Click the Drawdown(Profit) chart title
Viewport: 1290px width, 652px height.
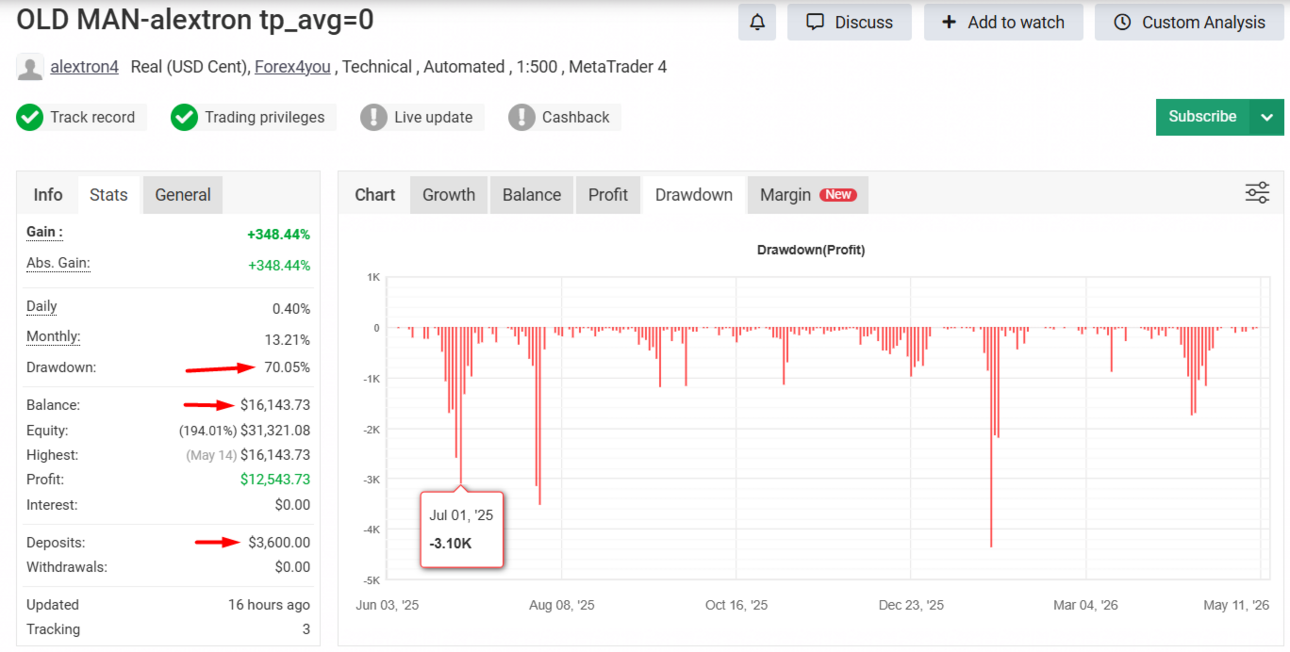[x=811, y=250]
